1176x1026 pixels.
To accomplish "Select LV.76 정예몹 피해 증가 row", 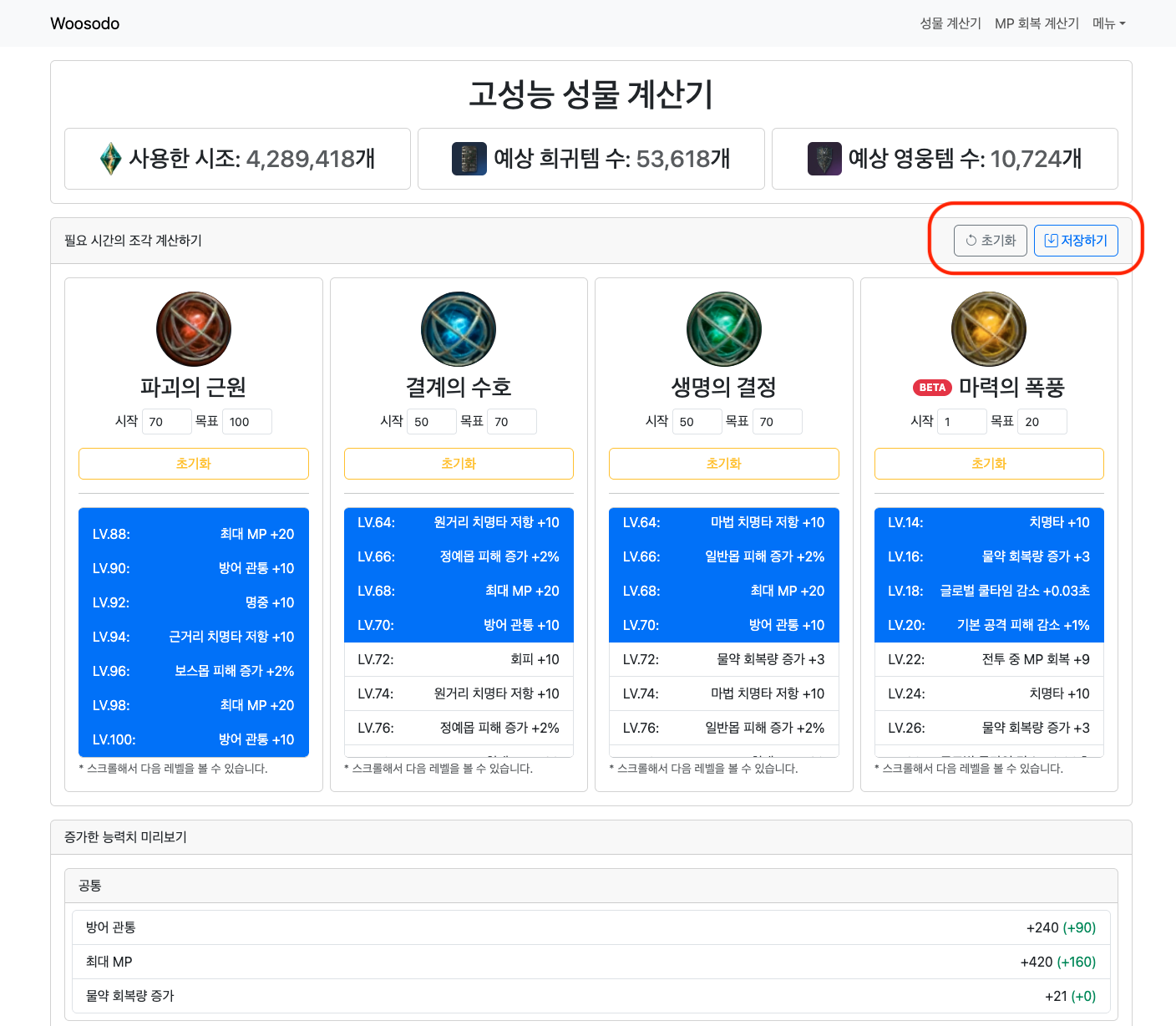I will 459,728.
